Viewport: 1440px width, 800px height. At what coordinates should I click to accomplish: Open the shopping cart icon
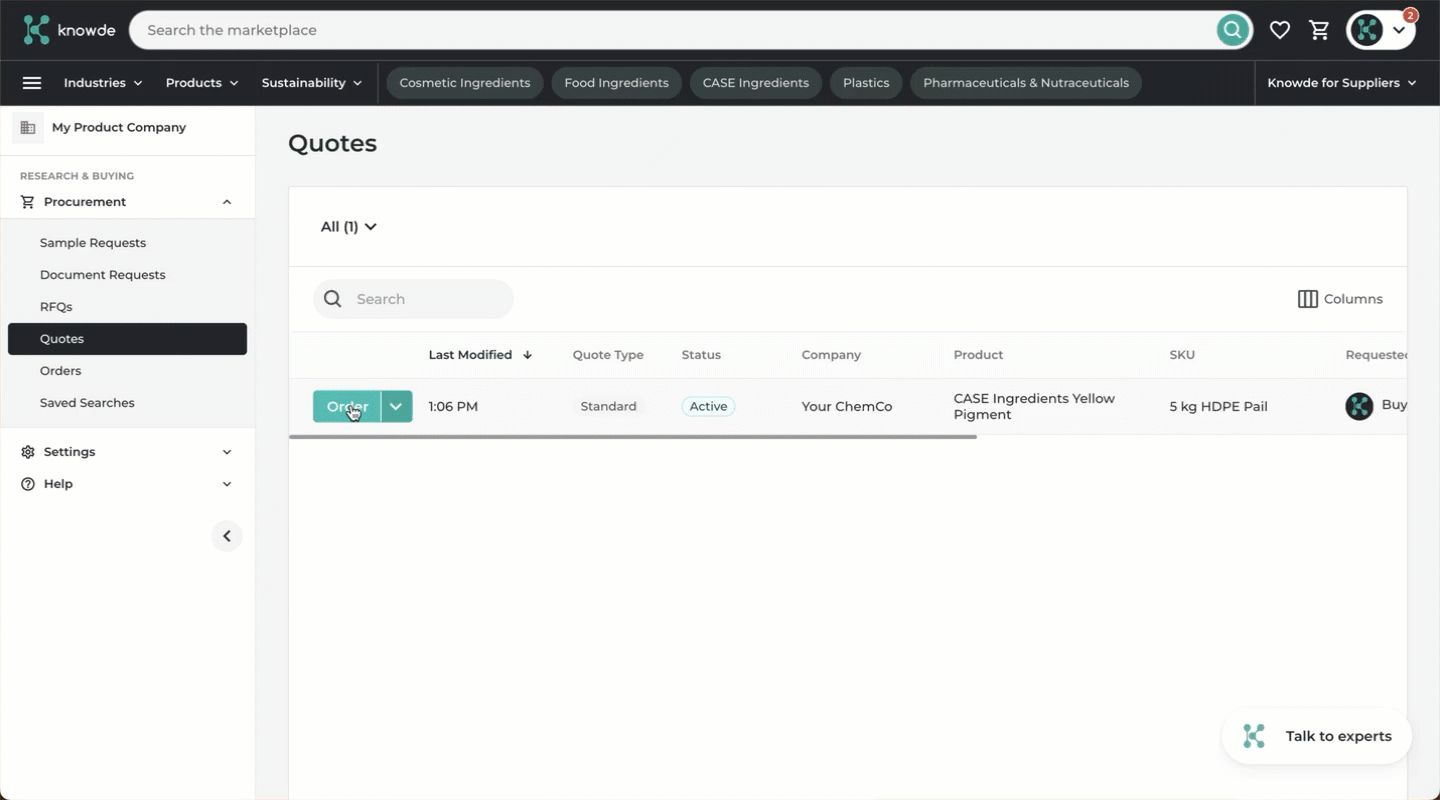(1319, 30)
